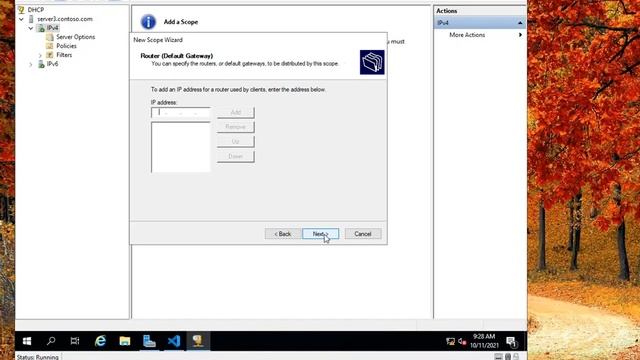Click the Add a Scope heading text

tap(181, 22)
